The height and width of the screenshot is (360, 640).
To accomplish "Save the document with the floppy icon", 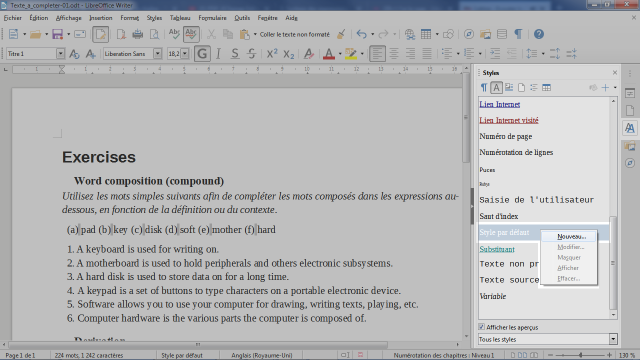I will coord(57,34).
